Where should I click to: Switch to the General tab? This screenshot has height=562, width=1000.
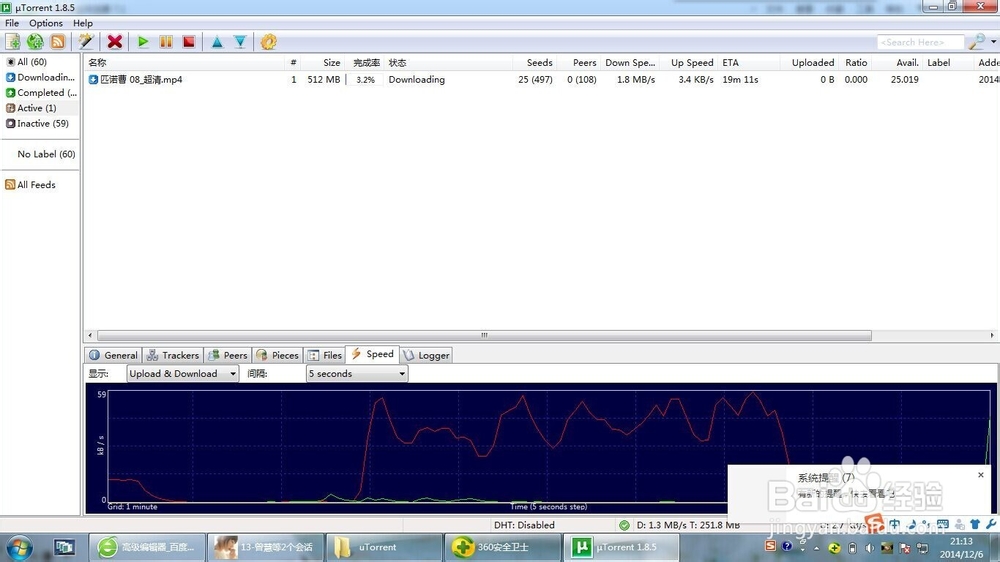click(114, 355)
